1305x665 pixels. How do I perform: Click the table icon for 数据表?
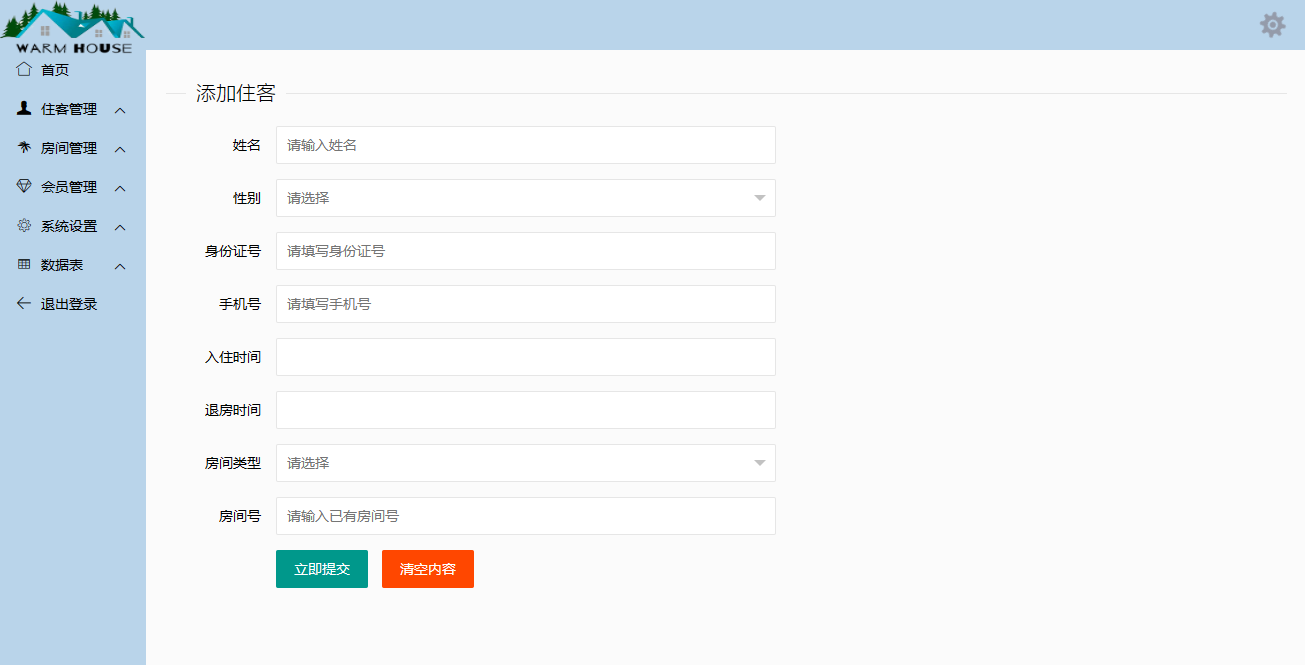(x=24, y=265)
